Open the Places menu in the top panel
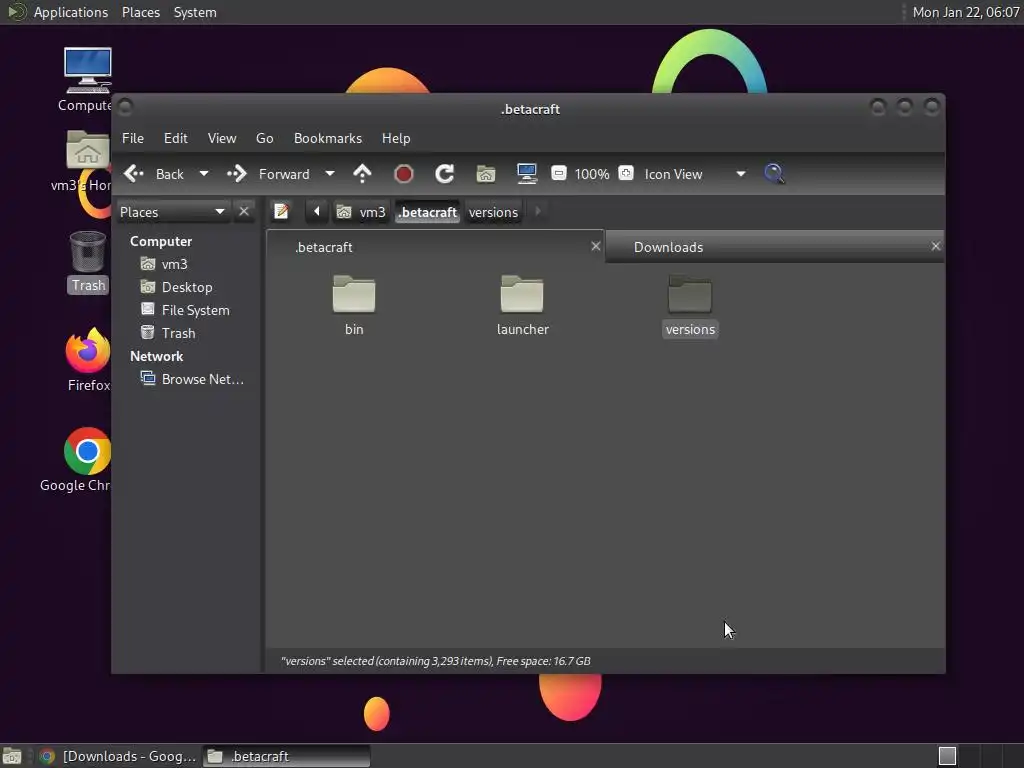 (x=140, y=12)
